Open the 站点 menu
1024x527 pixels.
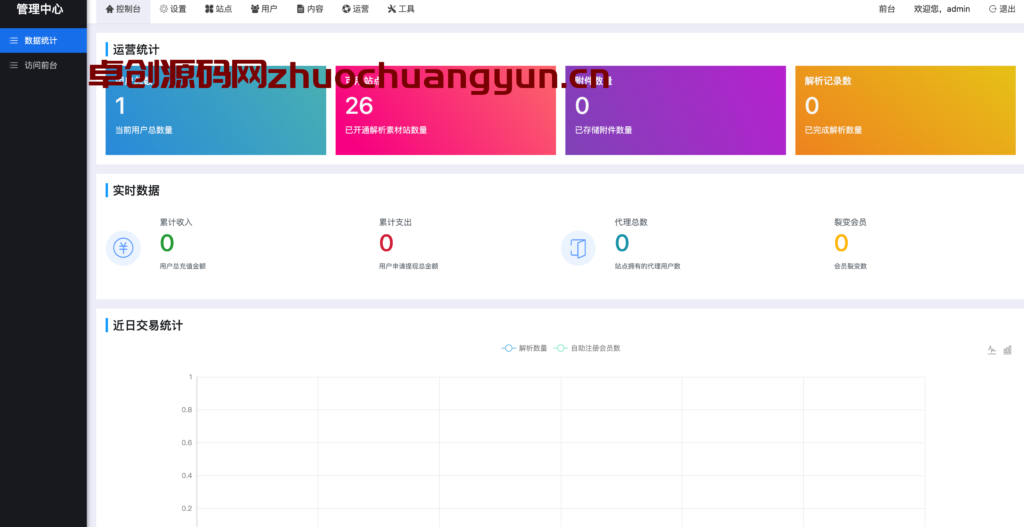click(218, 9)
